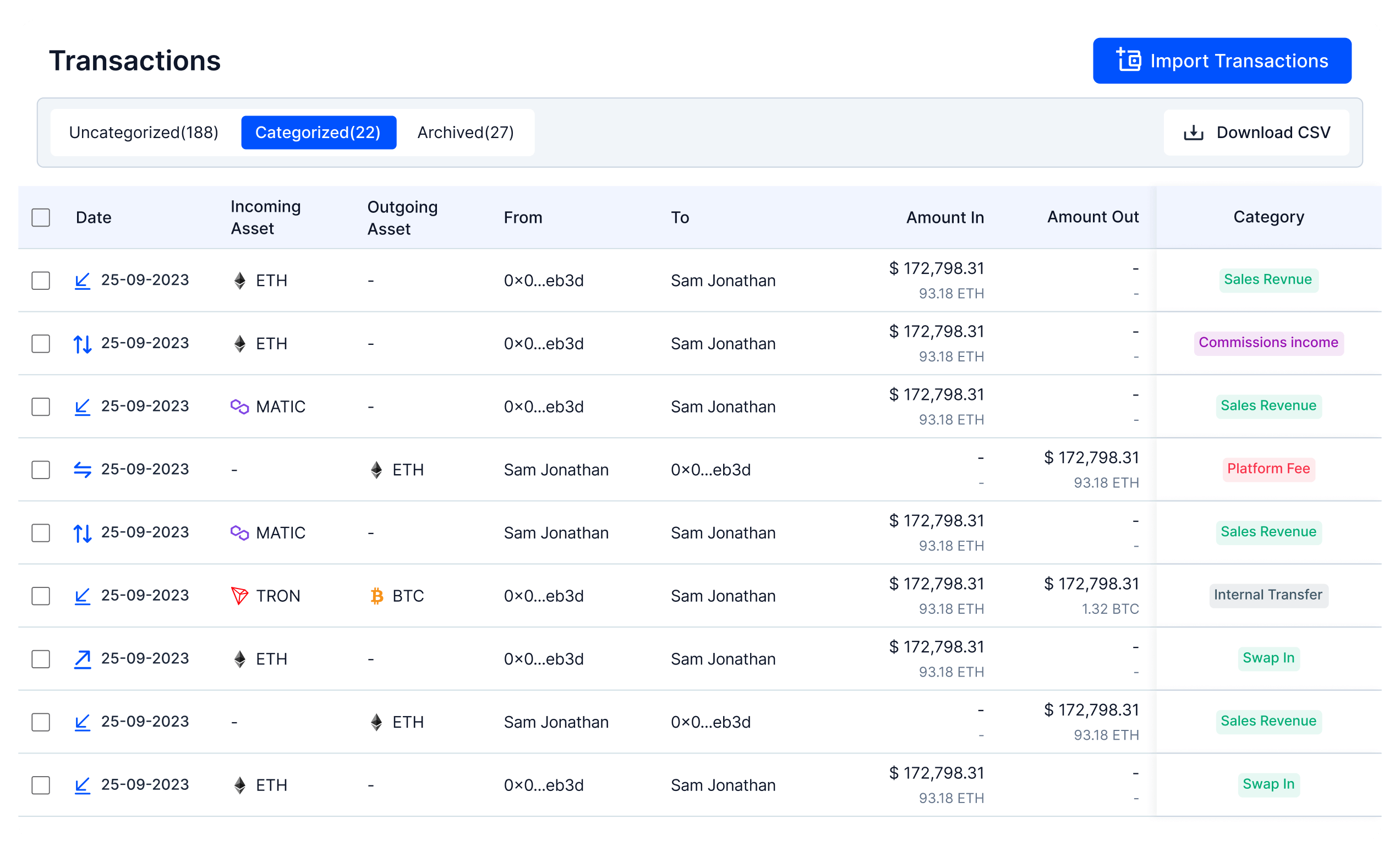Click the Commissions income category tag
The height and width of the screenshot is (863, 1400).
point(1268,343)
